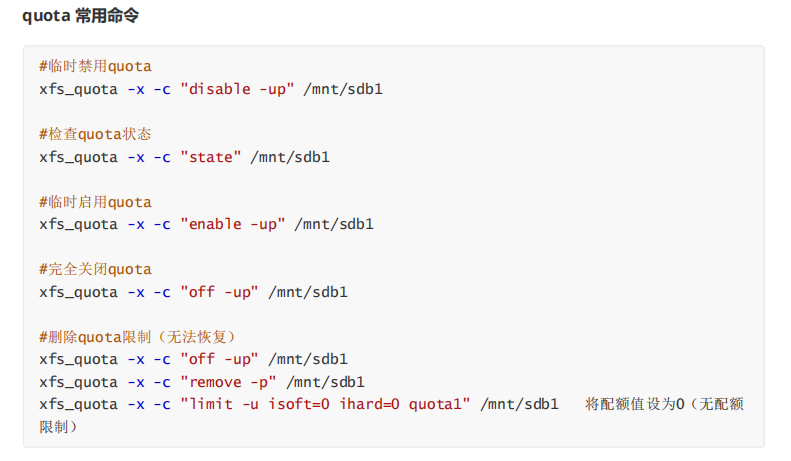
Task: Click the quoted text "state"
Action: click(x=211, y=157)
